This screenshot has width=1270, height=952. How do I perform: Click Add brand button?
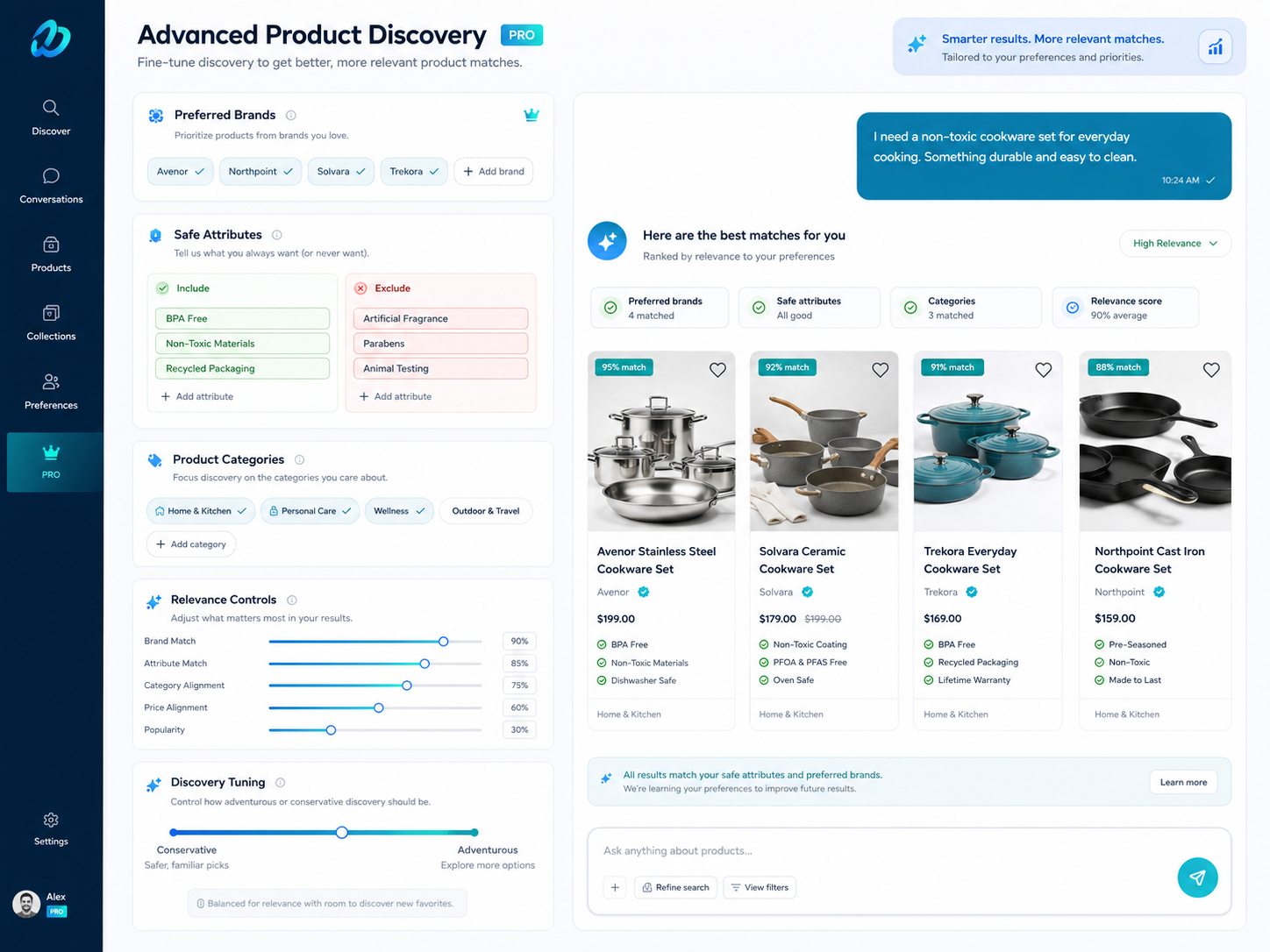[x=494, y=172]
